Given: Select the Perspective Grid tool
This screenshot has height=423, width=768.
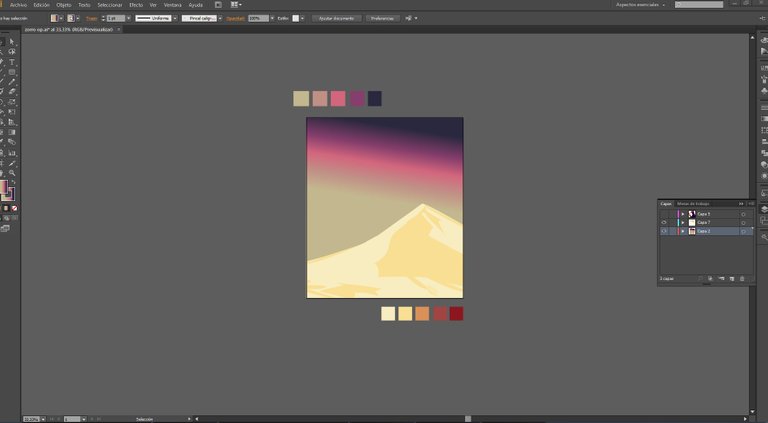Looking at the screenshot, I should [x=12, y=122].
